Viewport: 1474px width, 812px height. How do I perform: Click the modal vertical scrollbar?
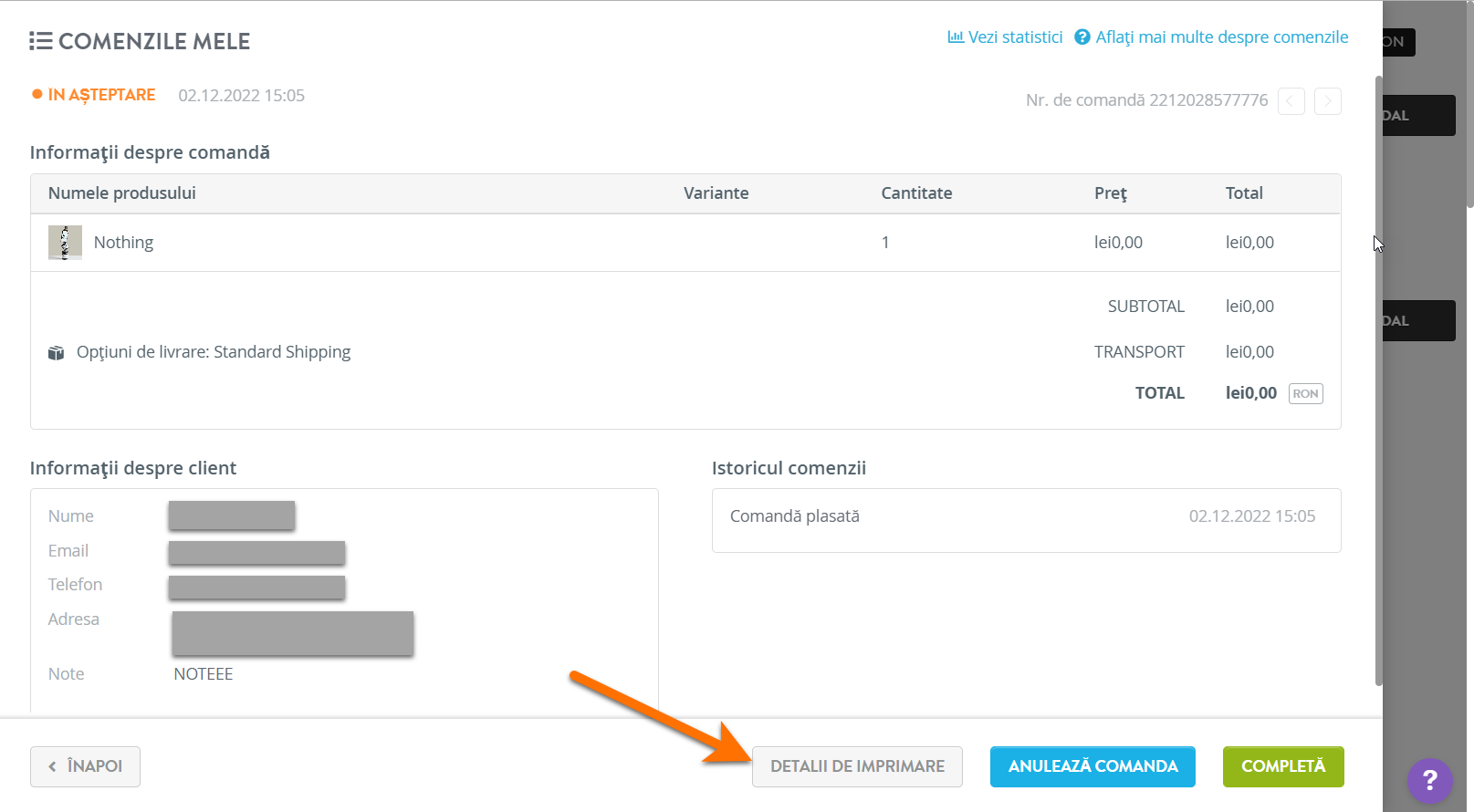[x=1378, y=379]
